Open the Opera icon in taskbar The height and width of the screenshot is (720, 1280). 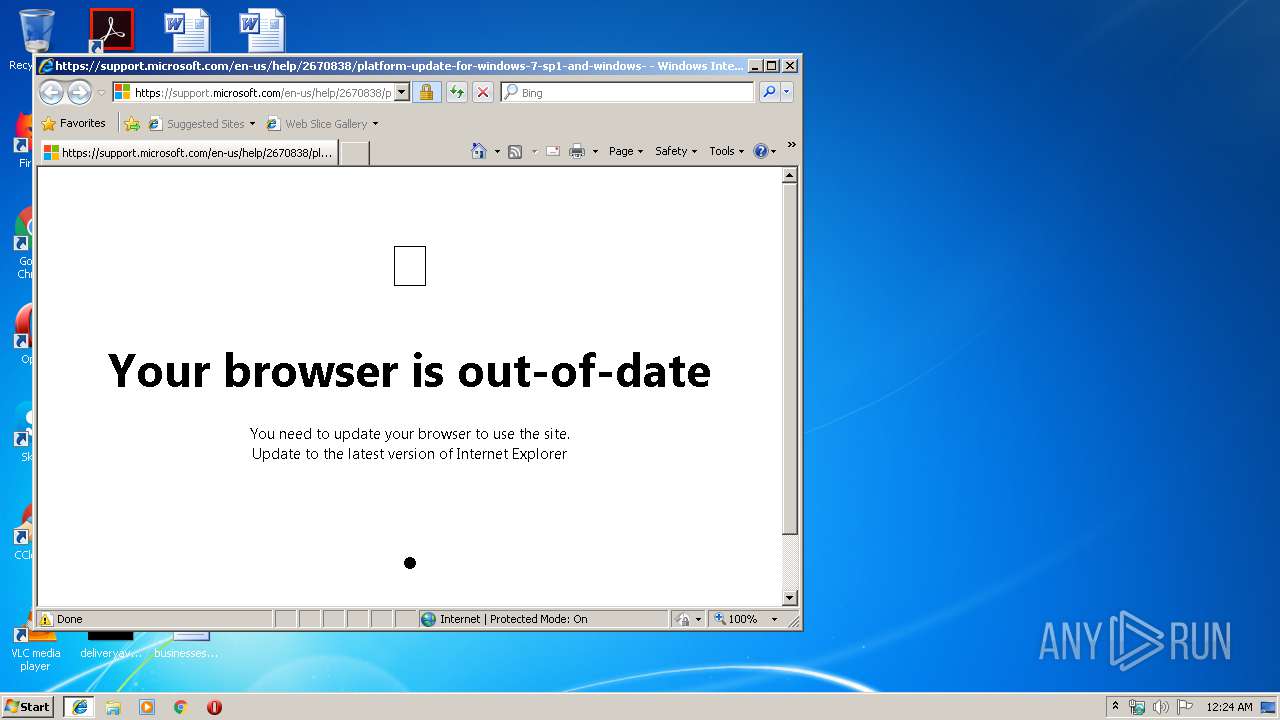pyautogui.click(x=214, y=707)
